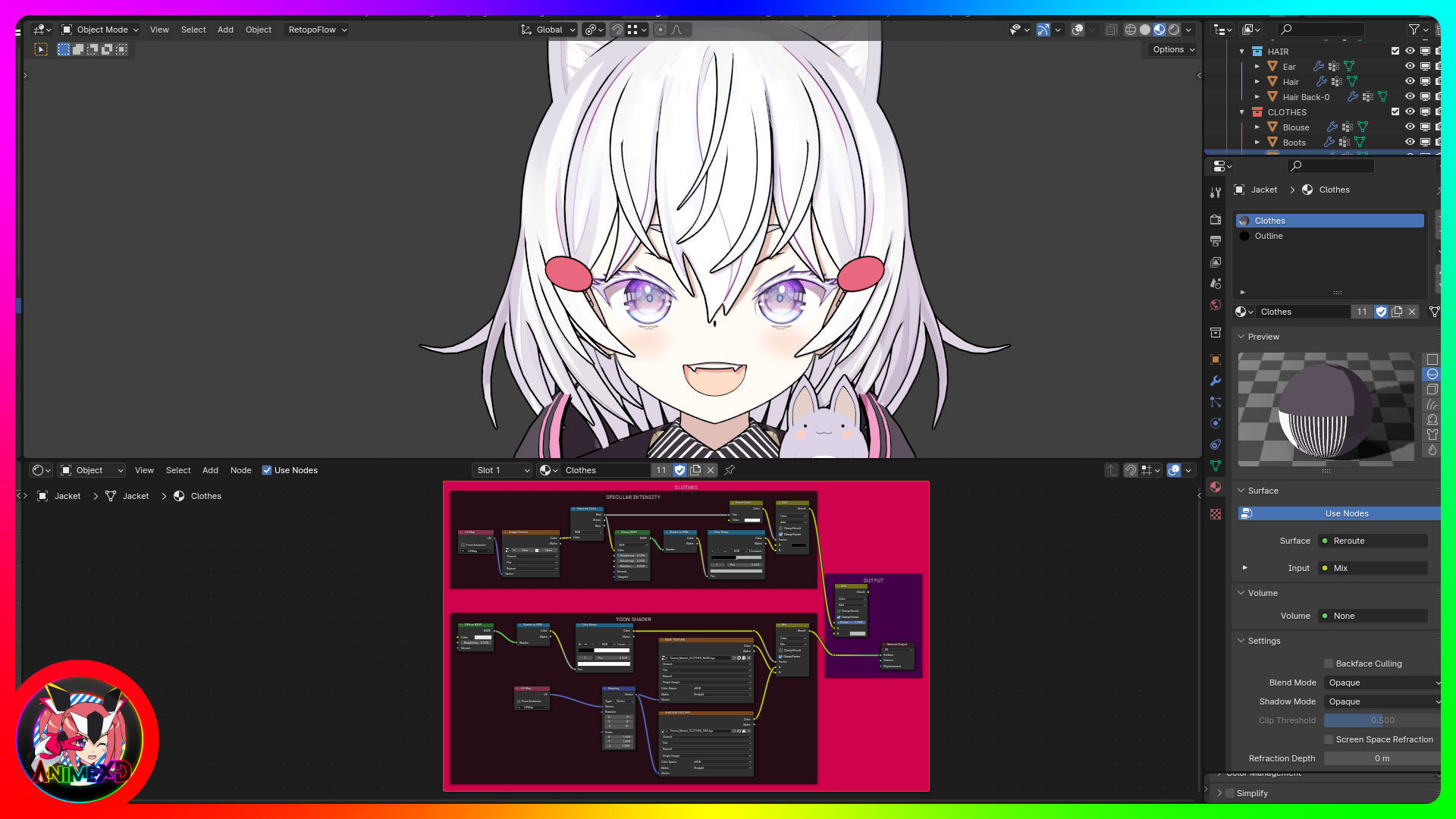
Task: Toggle viewport overlays button
Action: click(x=1078, y=30)
